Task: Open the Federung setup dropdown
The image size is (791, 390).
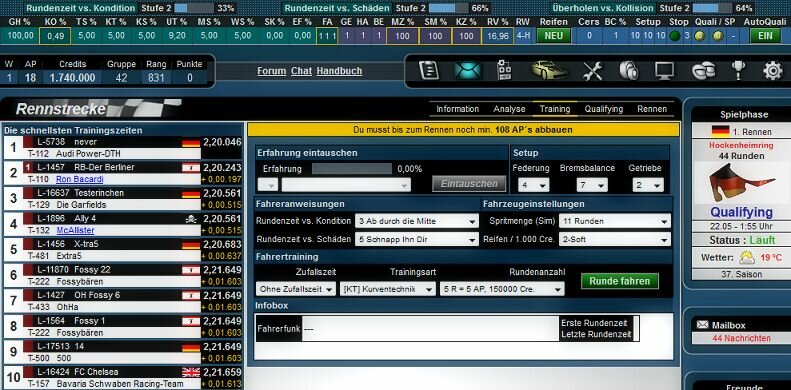Action: pos(533,185)
